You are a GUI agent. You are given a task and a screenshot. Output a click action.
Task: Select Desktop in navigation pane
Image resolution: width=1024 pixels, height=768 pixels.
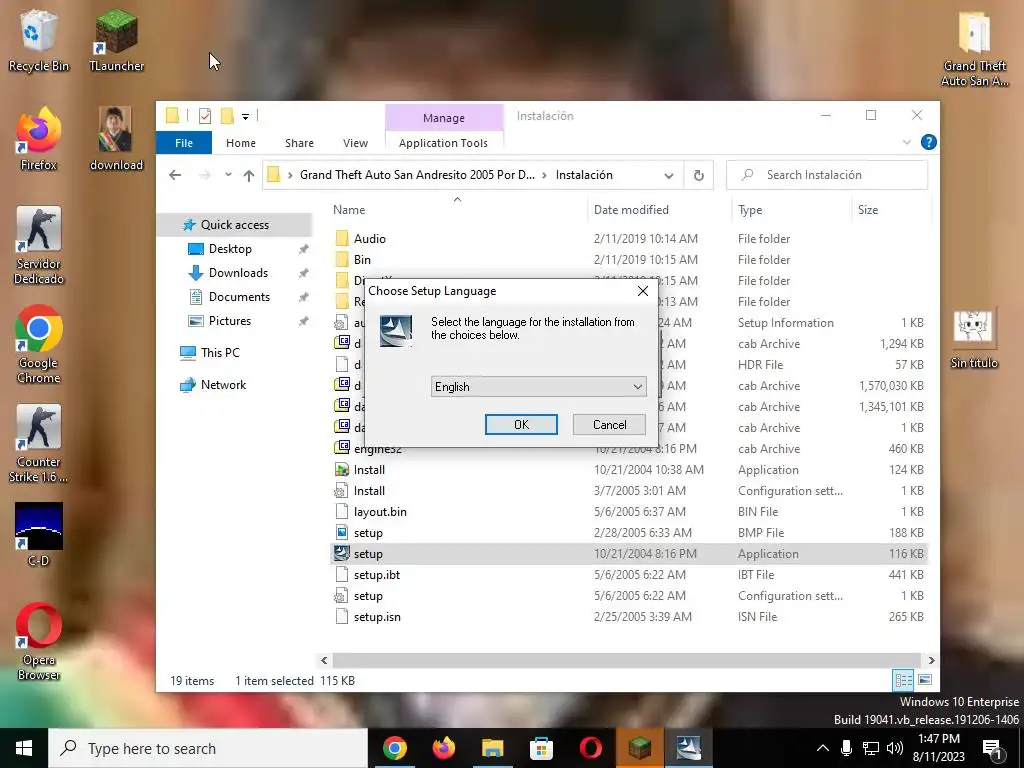[230, 249]
